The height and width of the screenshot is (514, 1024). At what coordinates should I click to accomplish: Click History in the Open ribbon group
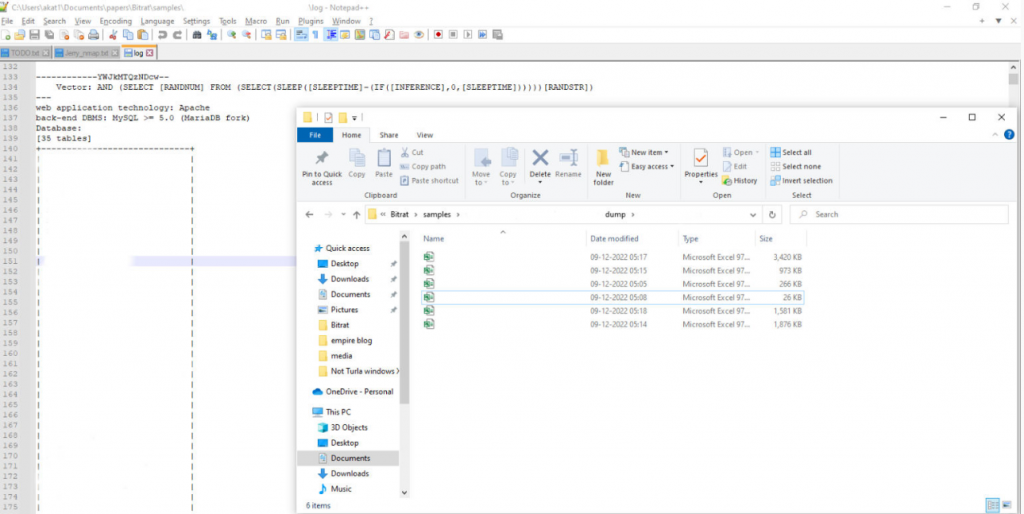[x=739, y=181]
